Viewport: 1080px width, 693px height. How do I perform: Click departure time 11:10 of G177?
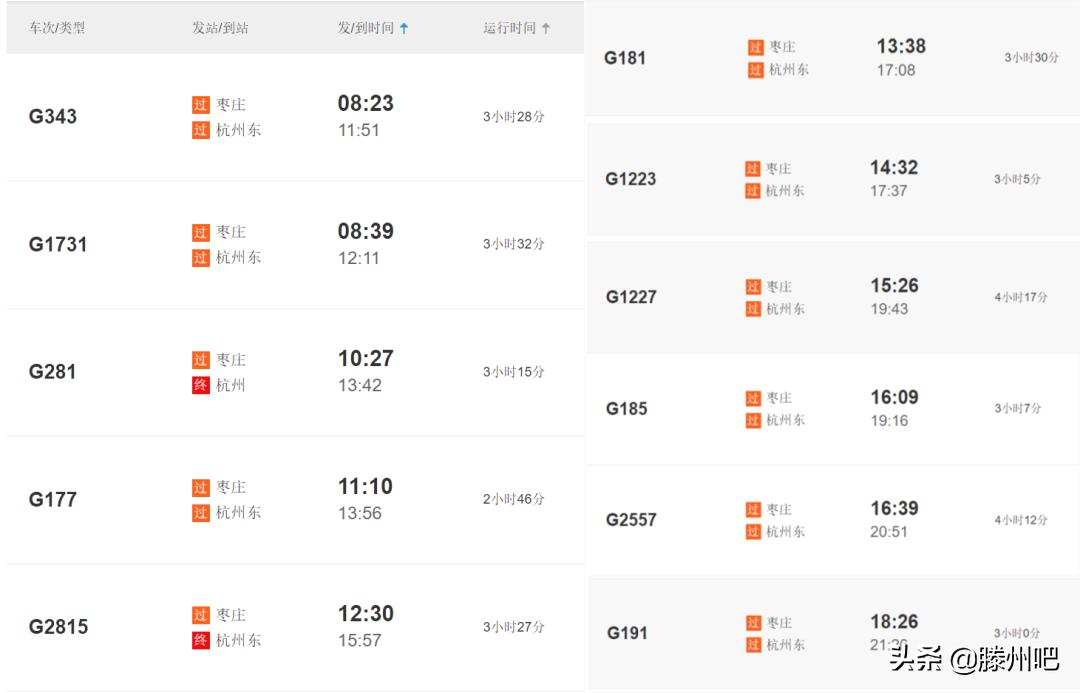click(365, 487)
